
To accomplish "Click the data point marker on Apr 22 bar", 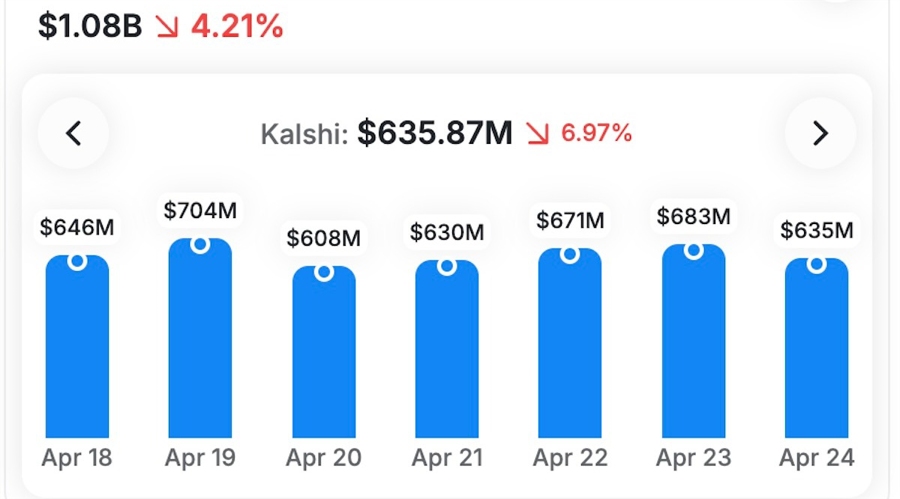I will (x=570, y=254).
